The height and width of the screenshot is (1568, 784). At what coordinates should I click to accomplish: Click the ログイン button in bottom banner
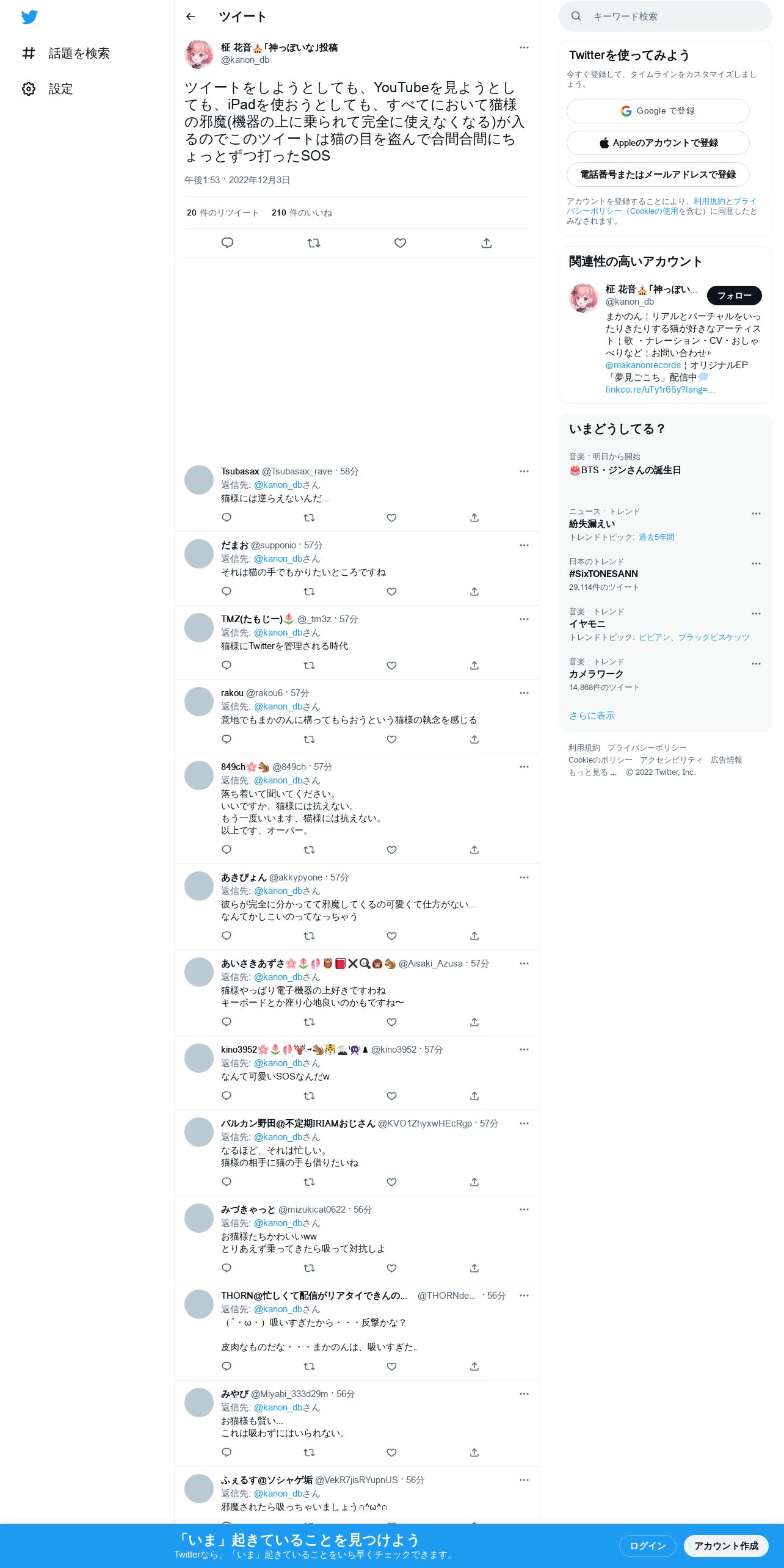648,1545
